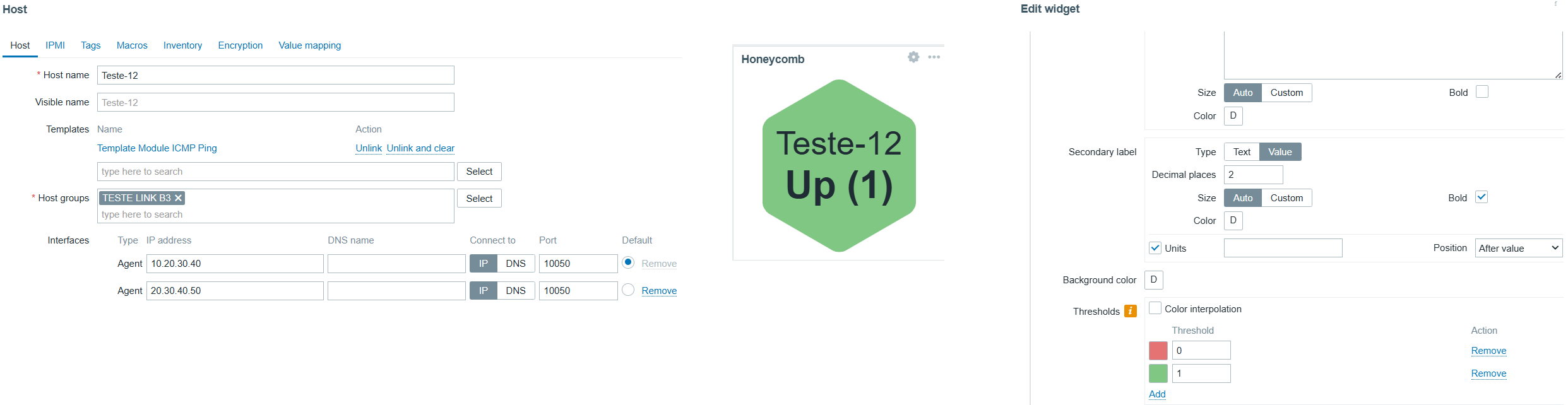1568x405 pixels.
Task: Uncheck the Units checkbox
Action: click(x=1155, y=248)
